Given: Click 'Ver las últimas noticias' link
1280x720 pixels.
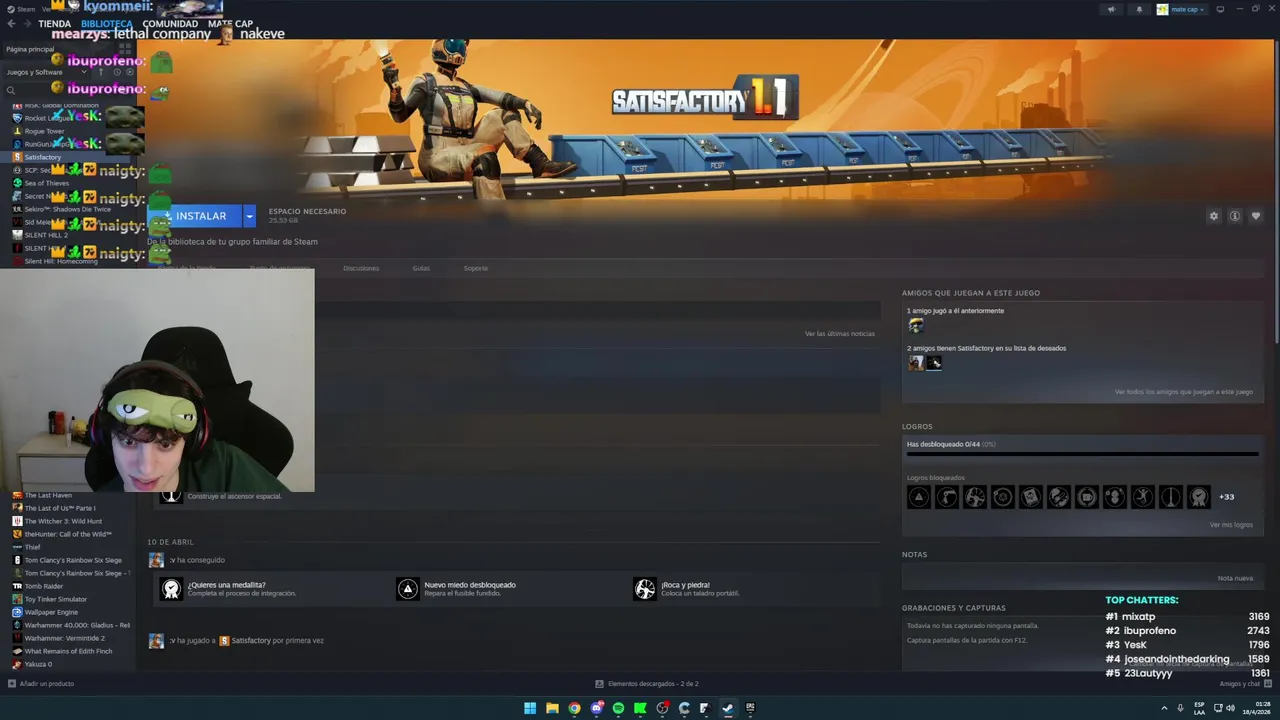Looking at the screenshot, I should pos(840,333).
